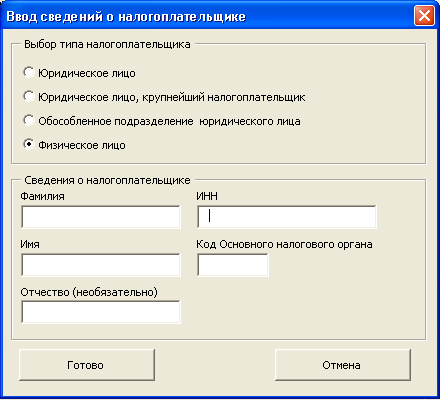
Task: Click the Отчество (необязательно) text box
Action: tap(101, 312)
